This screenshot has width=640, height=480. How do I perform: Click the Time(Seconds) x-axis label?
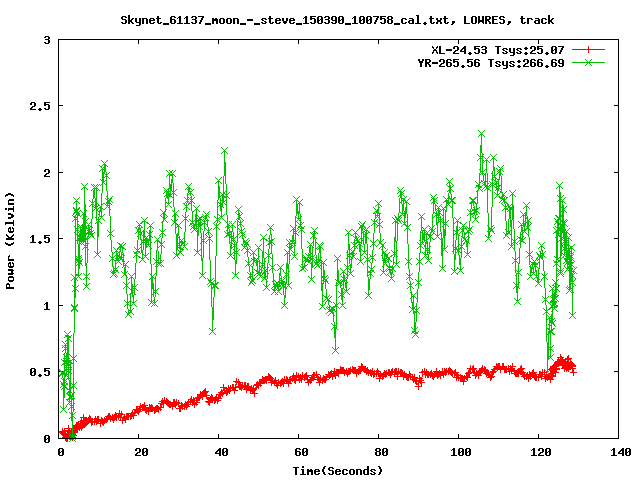[x=339, y=470]
